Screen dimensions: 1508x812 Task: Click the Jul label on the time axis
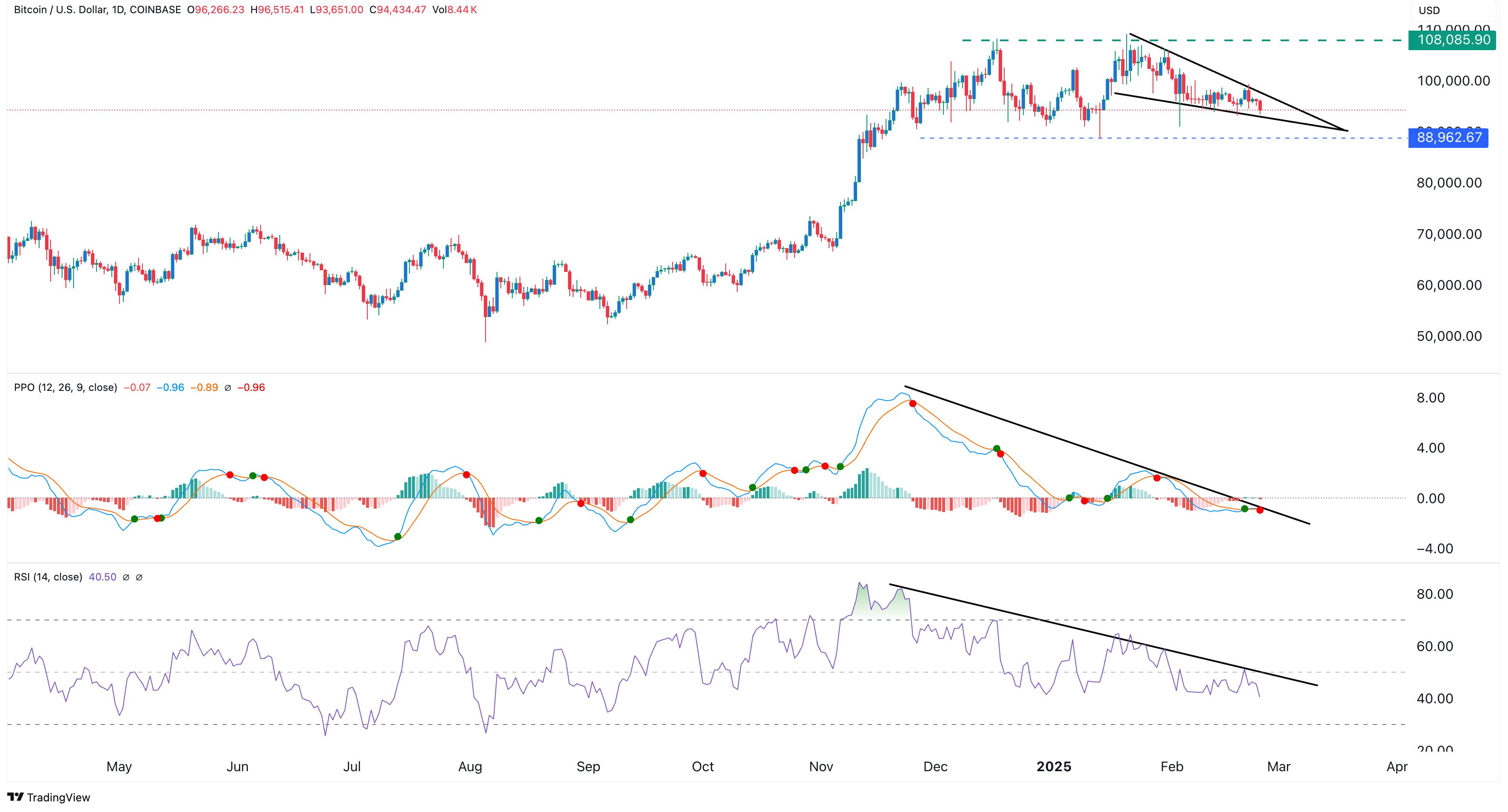tap(352, 767)
